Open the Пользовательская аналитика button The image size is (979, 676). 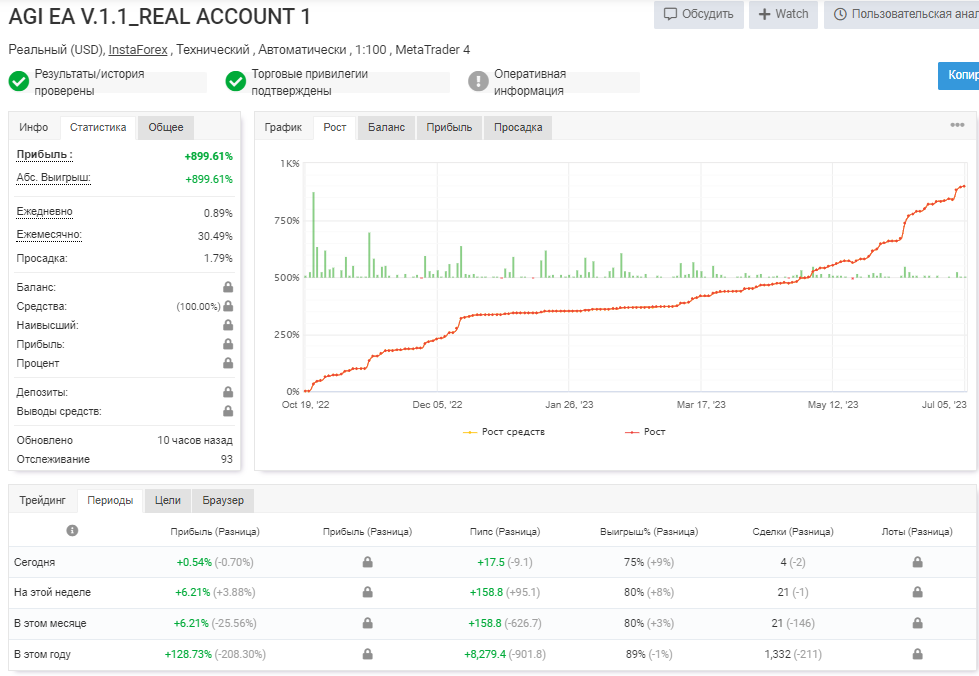tap(902, 14)
